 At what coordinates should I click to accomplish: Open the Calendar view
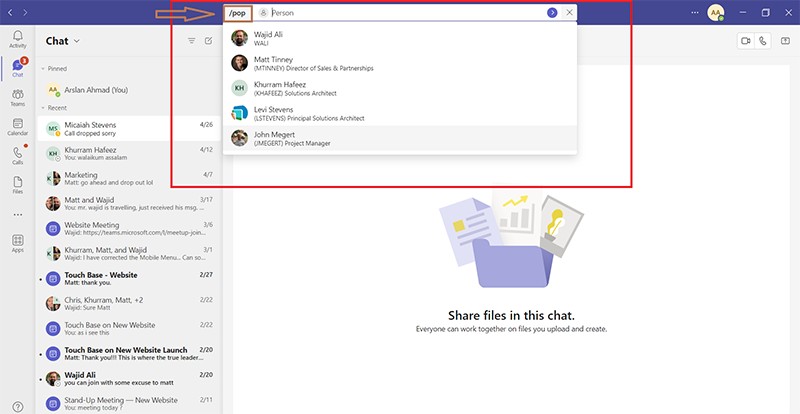pyautogui.click(x=17, y=127)
